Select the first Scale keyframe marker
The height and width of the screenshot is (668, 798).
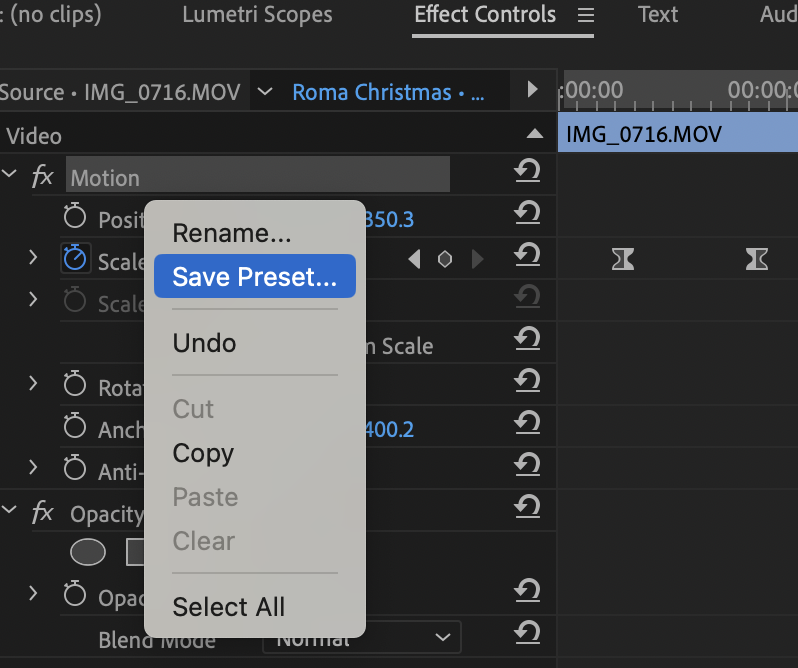click(623, 260)
